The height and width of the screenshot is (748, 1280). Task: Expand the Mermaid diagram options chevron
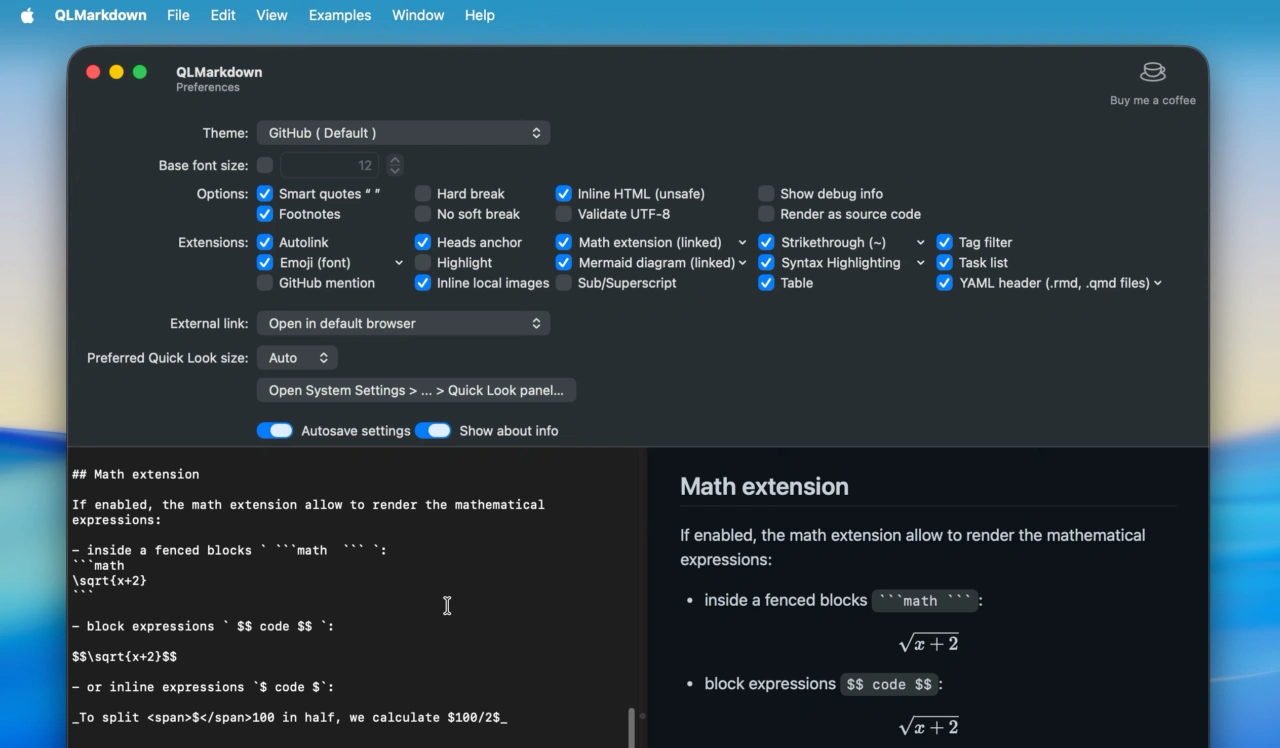[741, 263]
